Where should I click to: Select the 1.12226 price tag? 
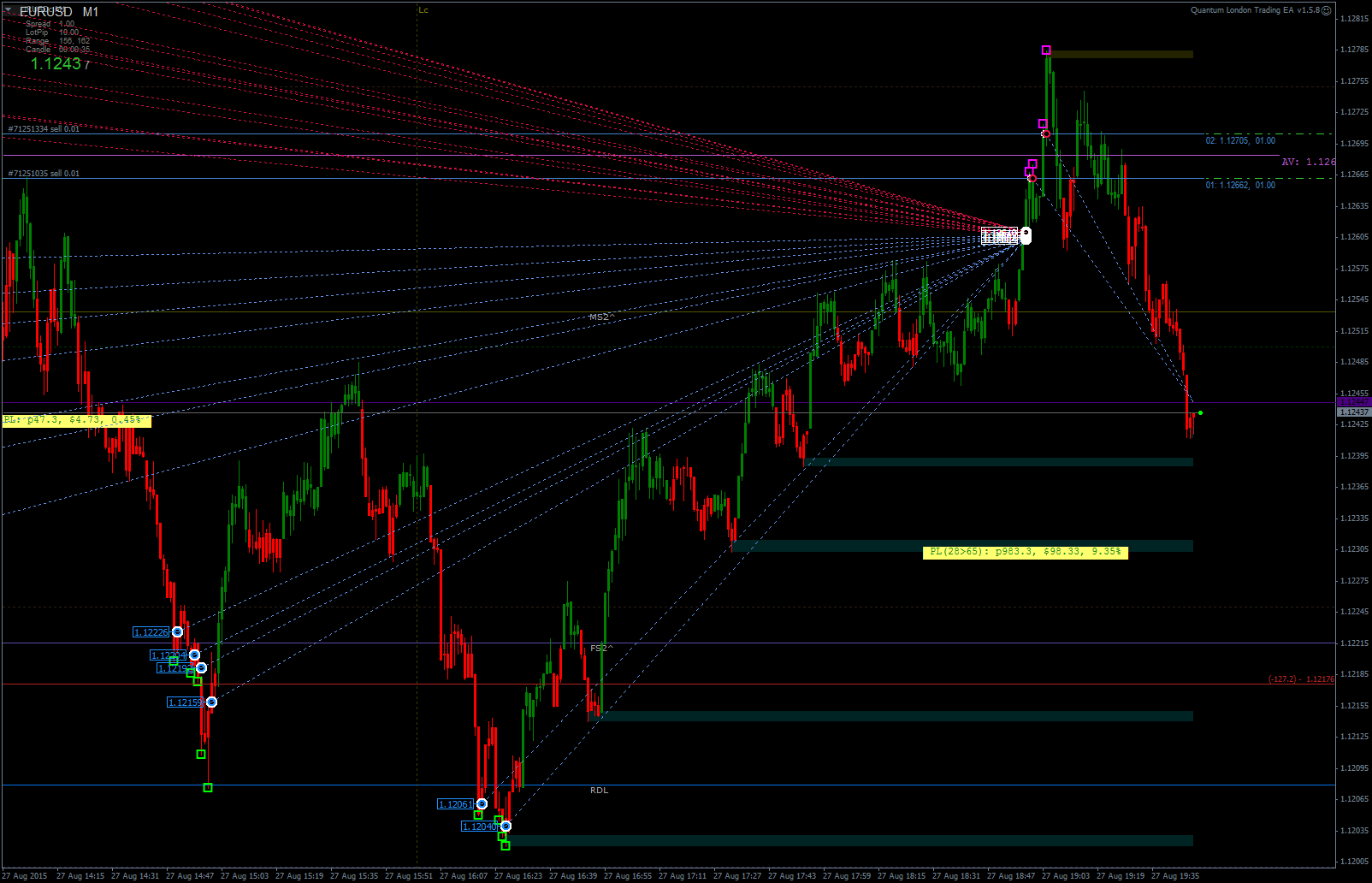(151, 632)
